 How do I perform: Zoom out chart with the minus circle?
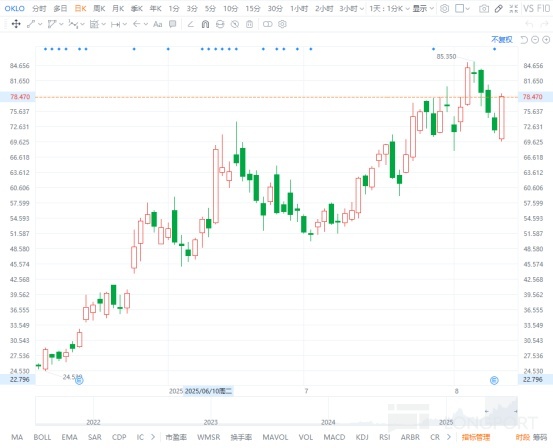(x=535, y=40)
